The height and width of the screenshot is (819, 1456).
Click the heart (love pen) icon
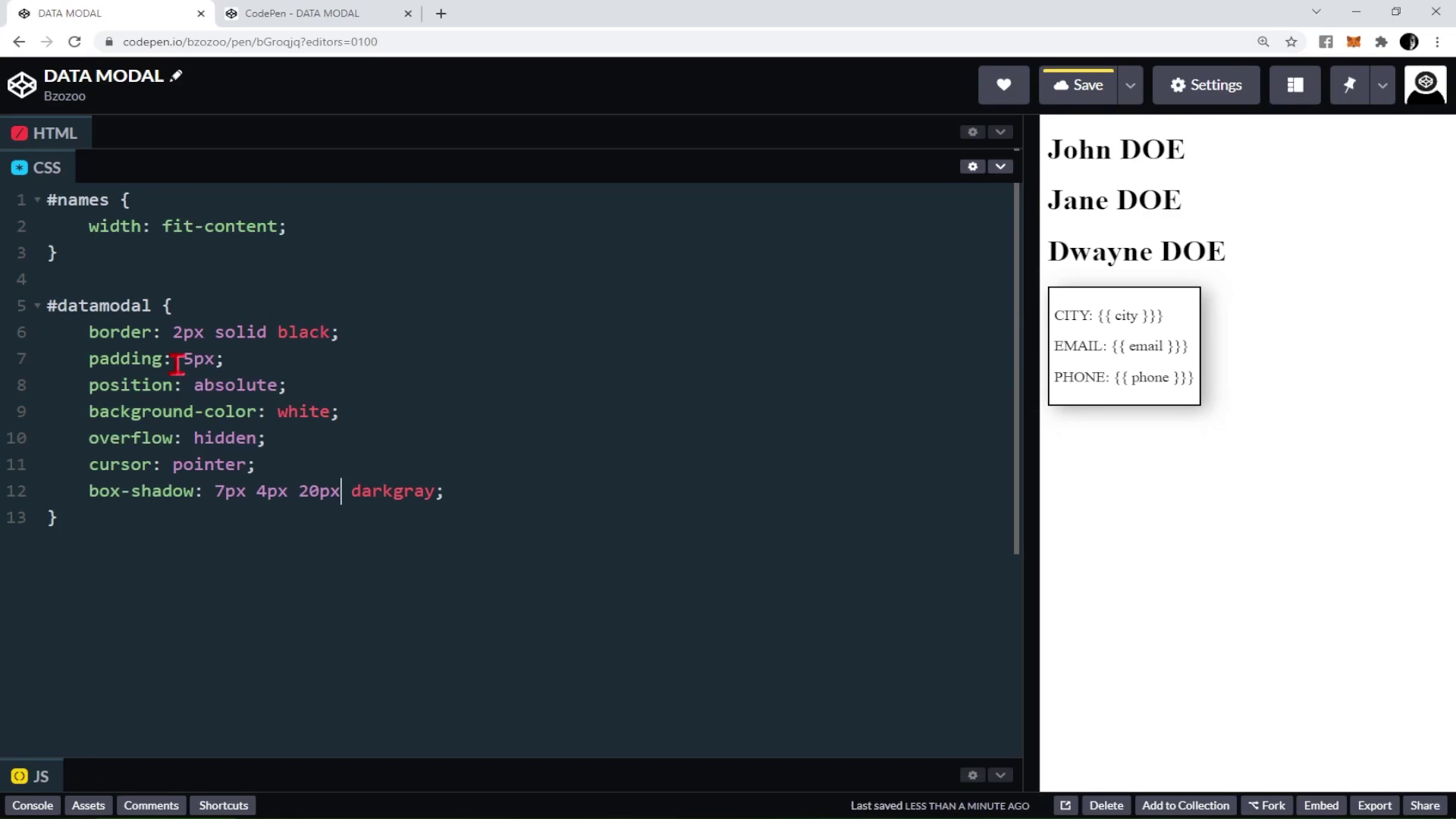(1003, 85)
